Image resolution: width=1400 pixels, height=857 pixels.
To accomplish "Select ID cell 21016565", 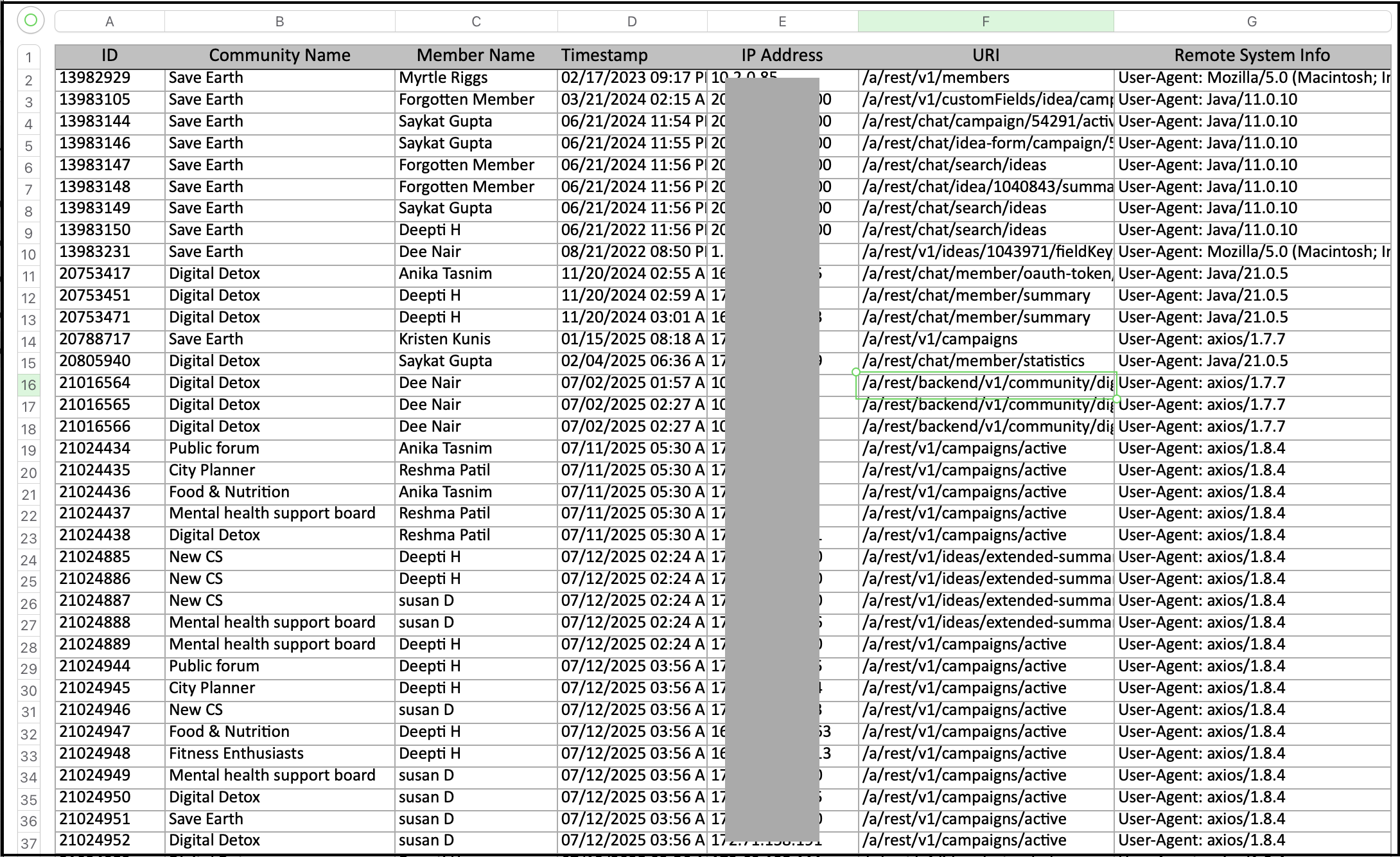I will [110, 405].
